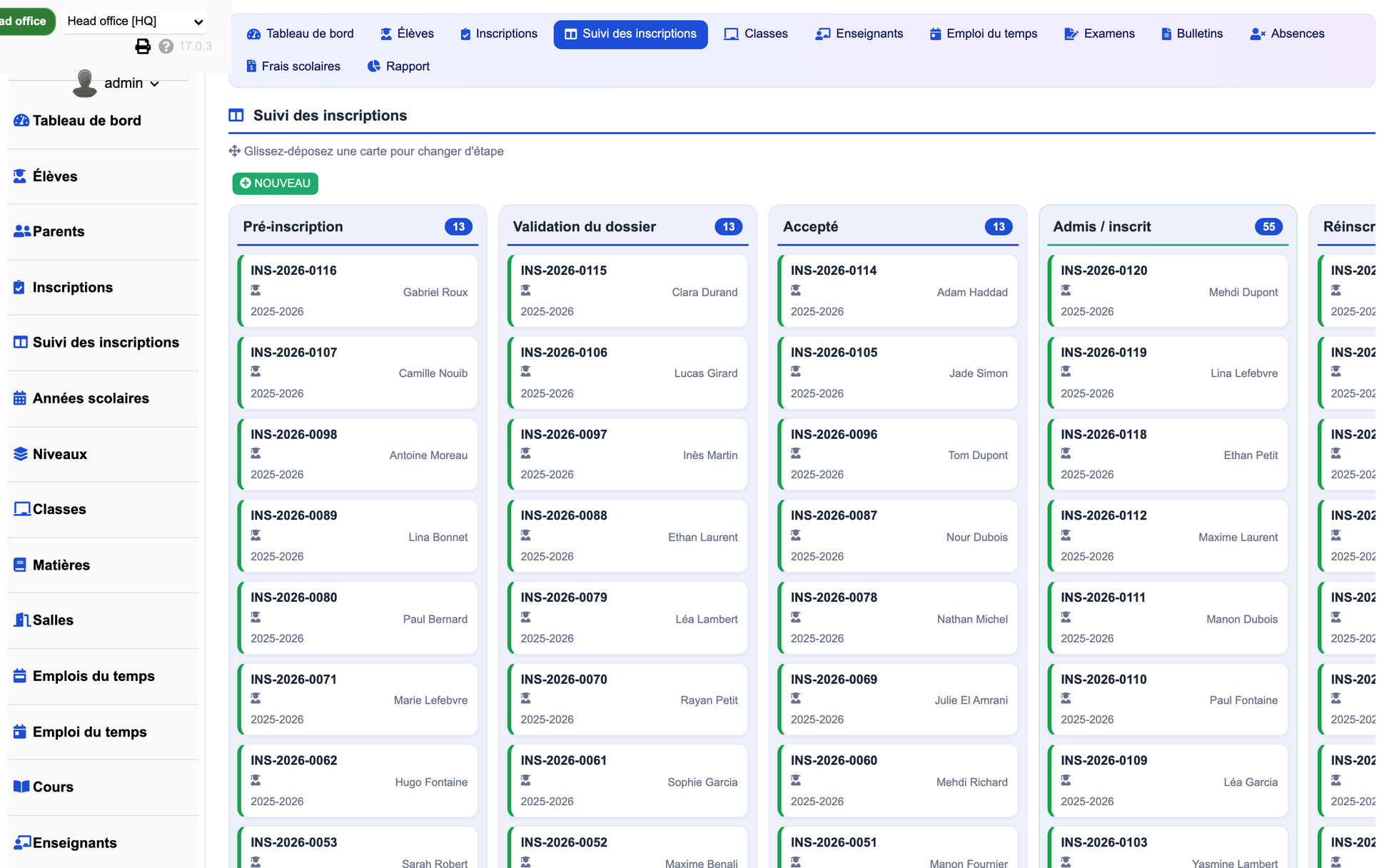Screen dimensions: 1389x868
Task: Select card INS-2026-0087 Nour Dubois
Action: point(898,535)
